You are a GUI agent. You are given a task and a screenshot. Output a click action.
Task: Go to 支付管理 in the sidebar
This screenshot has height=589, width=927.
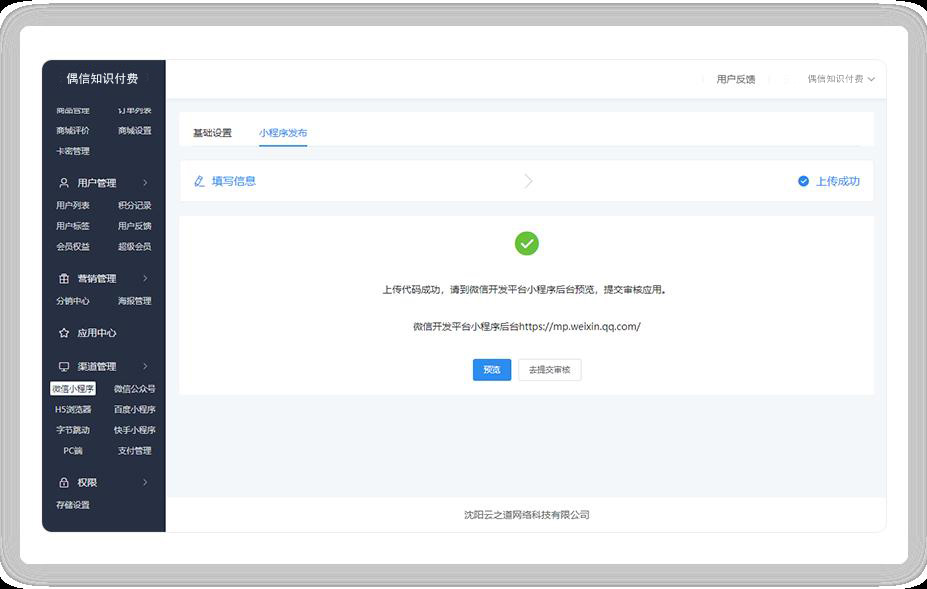pyautogui.click(x=134, y=451)
